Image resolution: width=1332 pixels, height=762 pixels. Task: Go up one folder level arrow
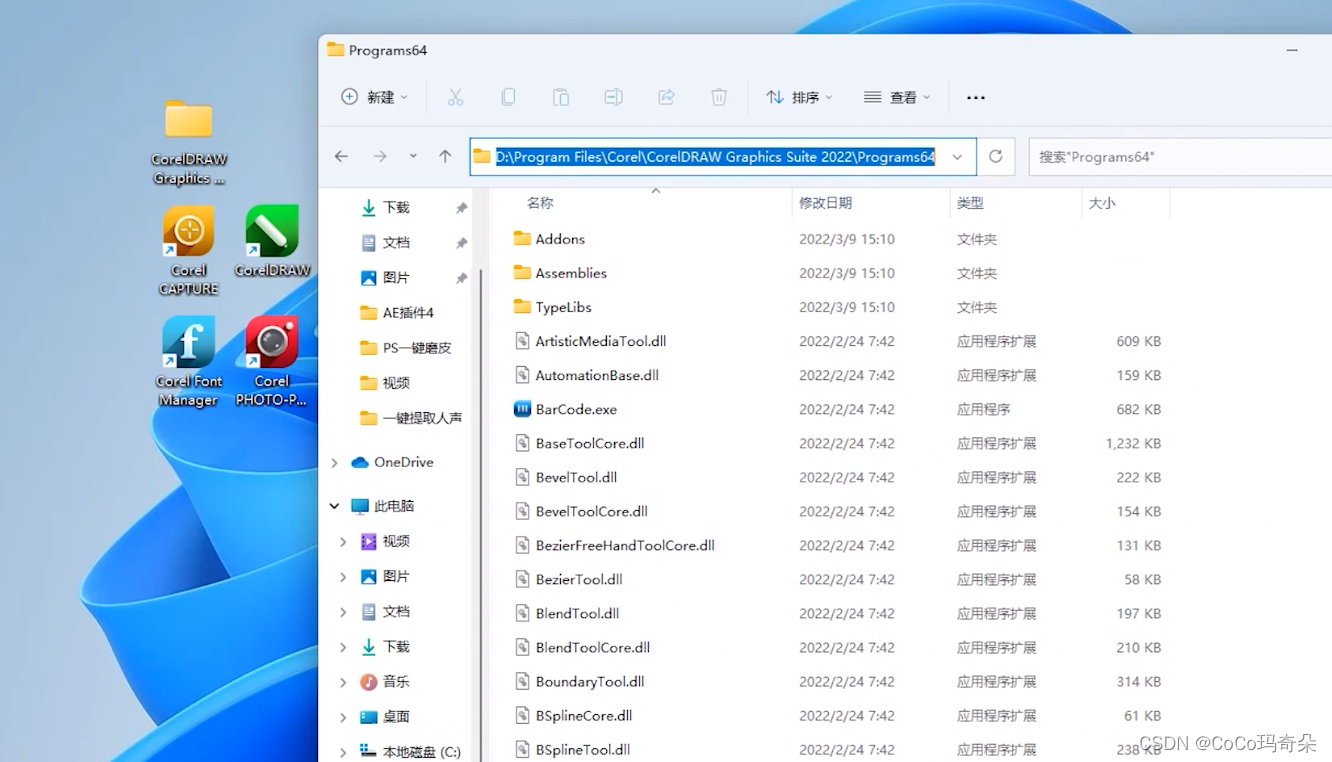coord(445,156)
